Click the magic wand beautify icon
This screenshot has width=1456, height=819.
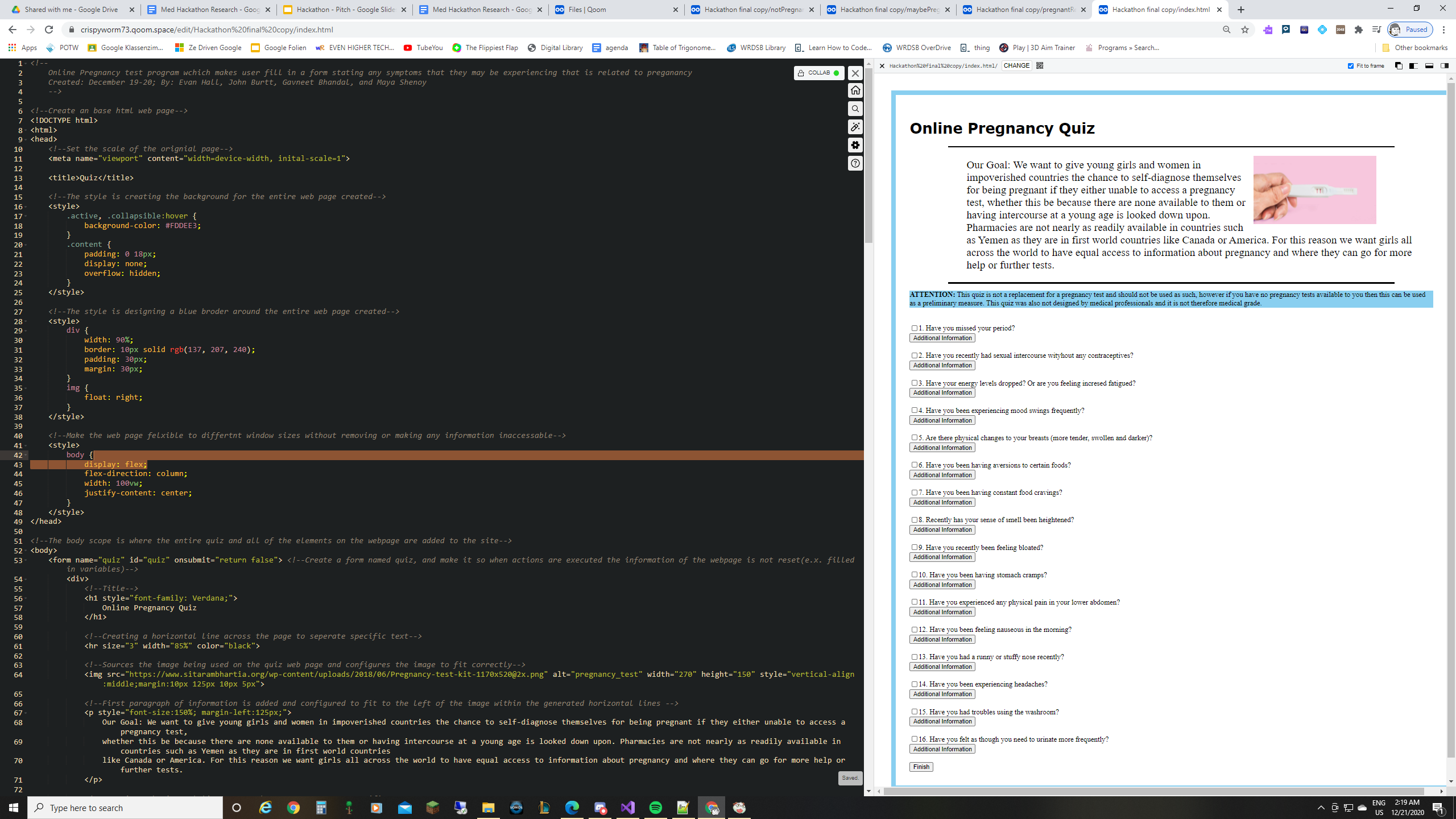pos(855,127)
